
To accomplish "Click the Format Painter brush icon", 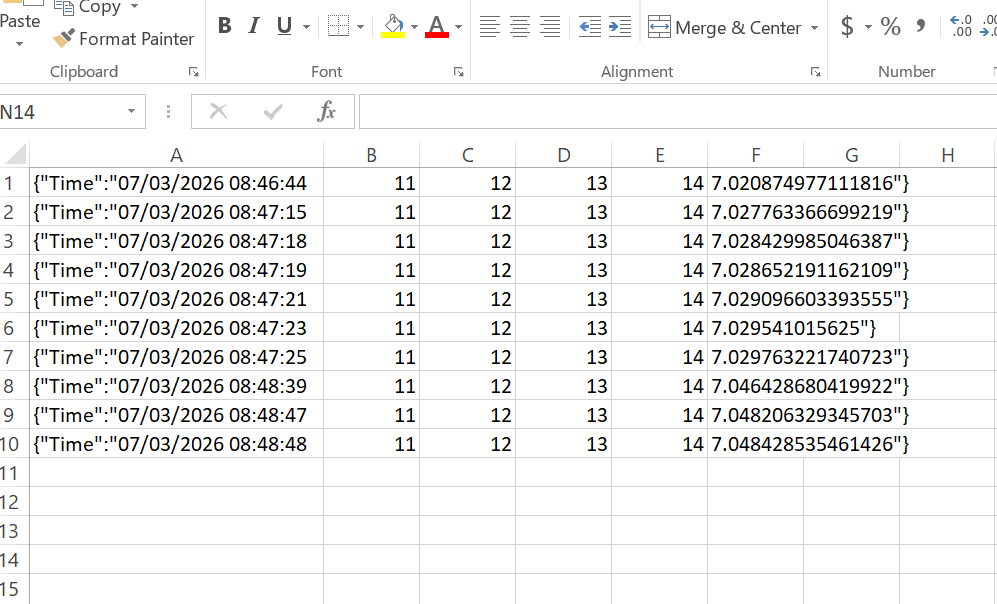I will click(x=64, y=39).
